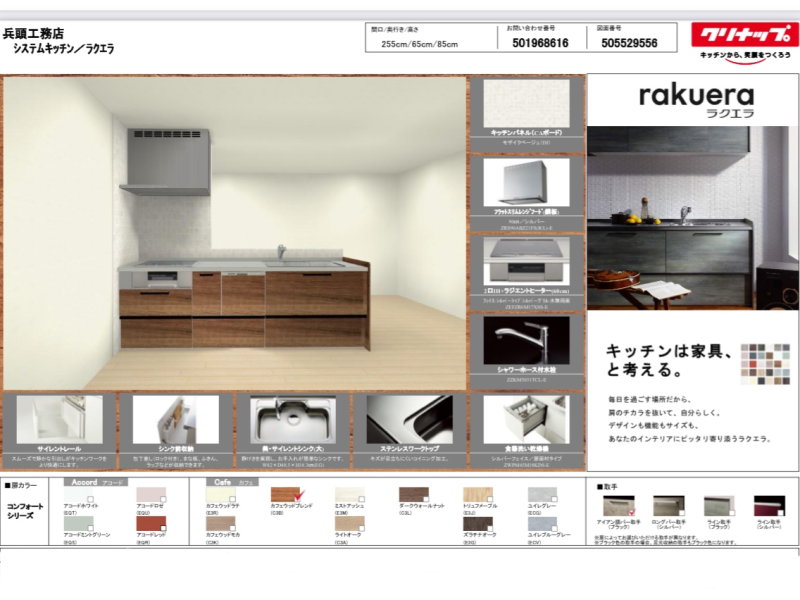Screen dimensions: 800x600
Task: Click the rakuera ラクエラ heading
Action: (x=696, y=101)
